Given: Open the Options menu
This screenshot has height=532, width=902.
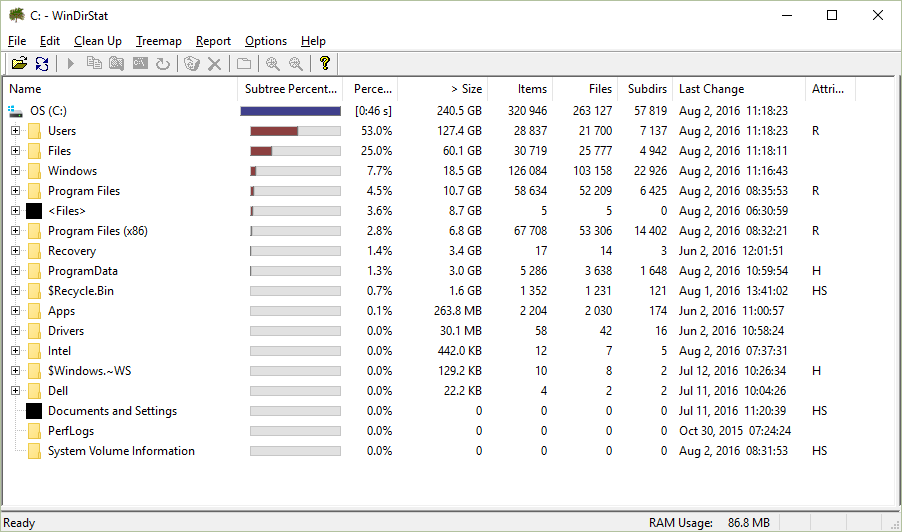Looking at the screenshot, I should [266, 41].
